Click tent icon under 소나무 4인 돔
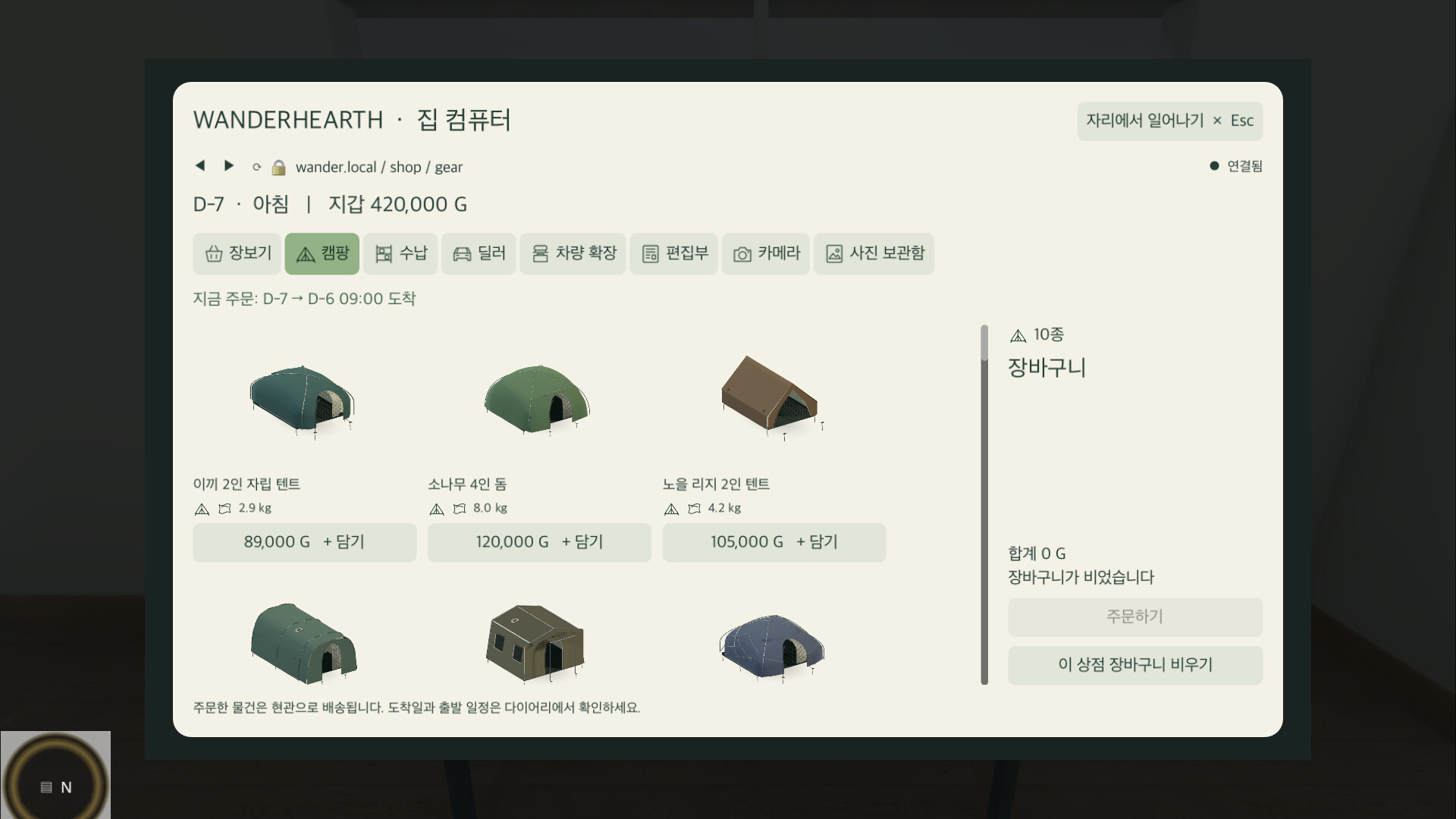 [x=436, y=509]
